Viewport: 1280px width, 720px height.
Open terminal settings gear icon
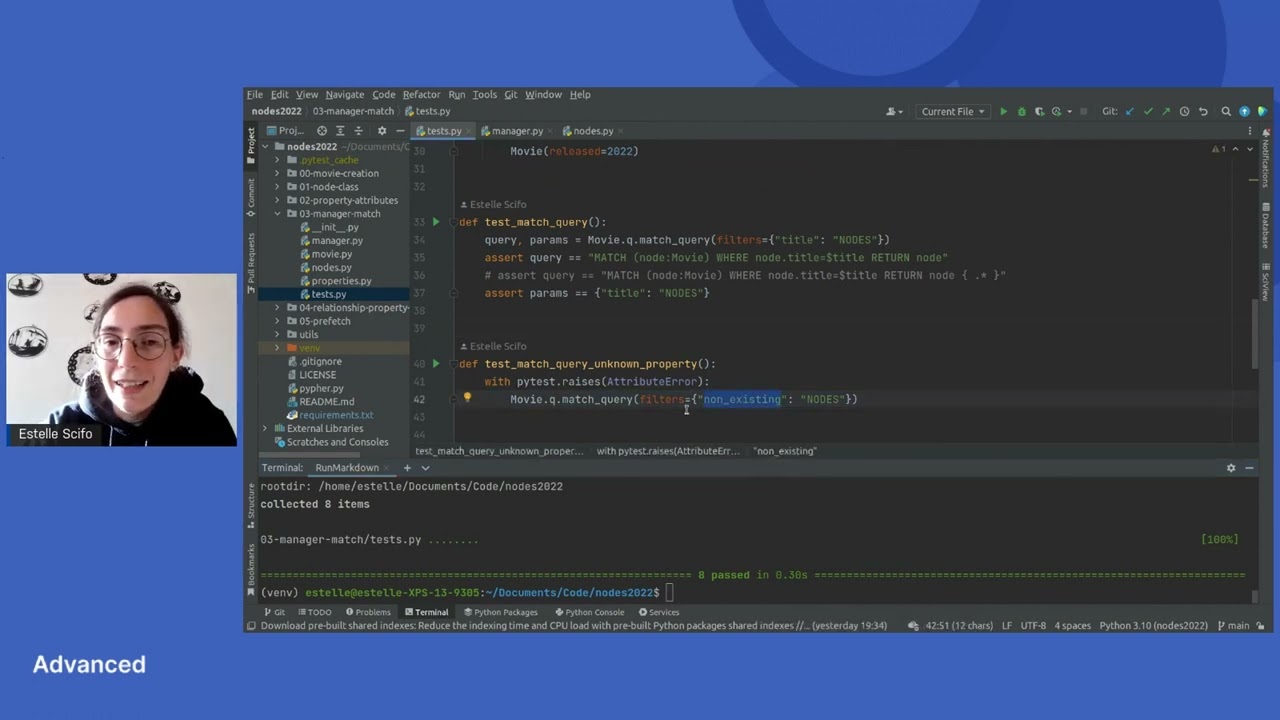(1231, 468)
